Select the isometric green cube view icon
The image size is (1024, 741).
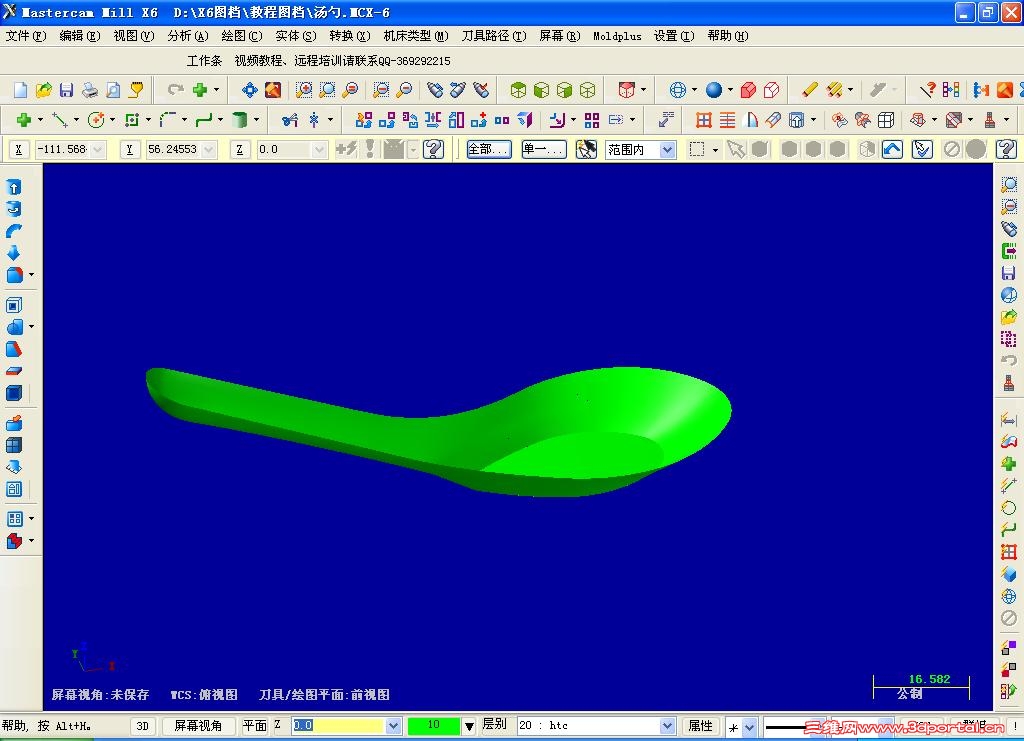coord(518,90)
